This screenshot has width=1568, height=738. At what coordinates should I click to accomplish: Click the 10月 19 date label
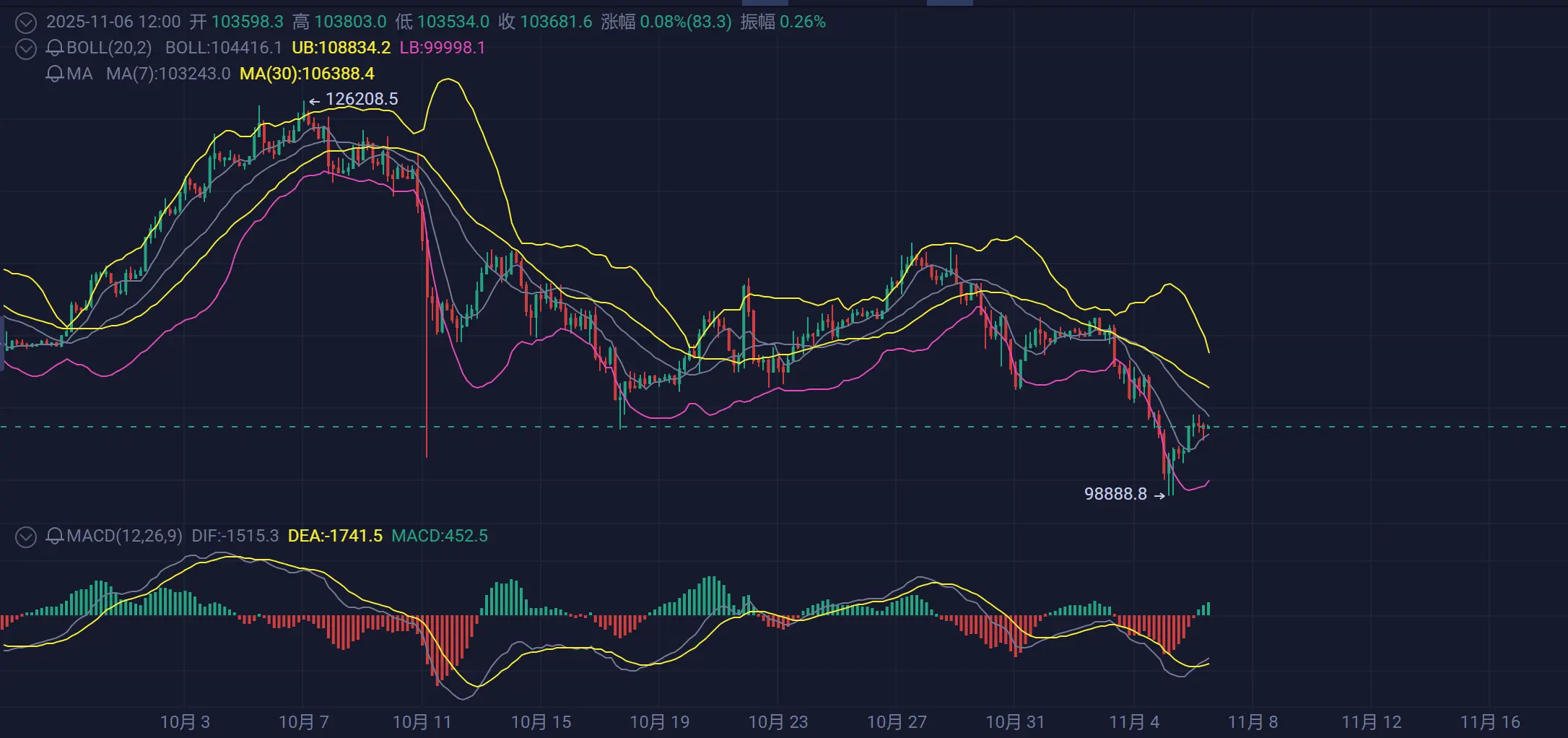pos(659,722)
